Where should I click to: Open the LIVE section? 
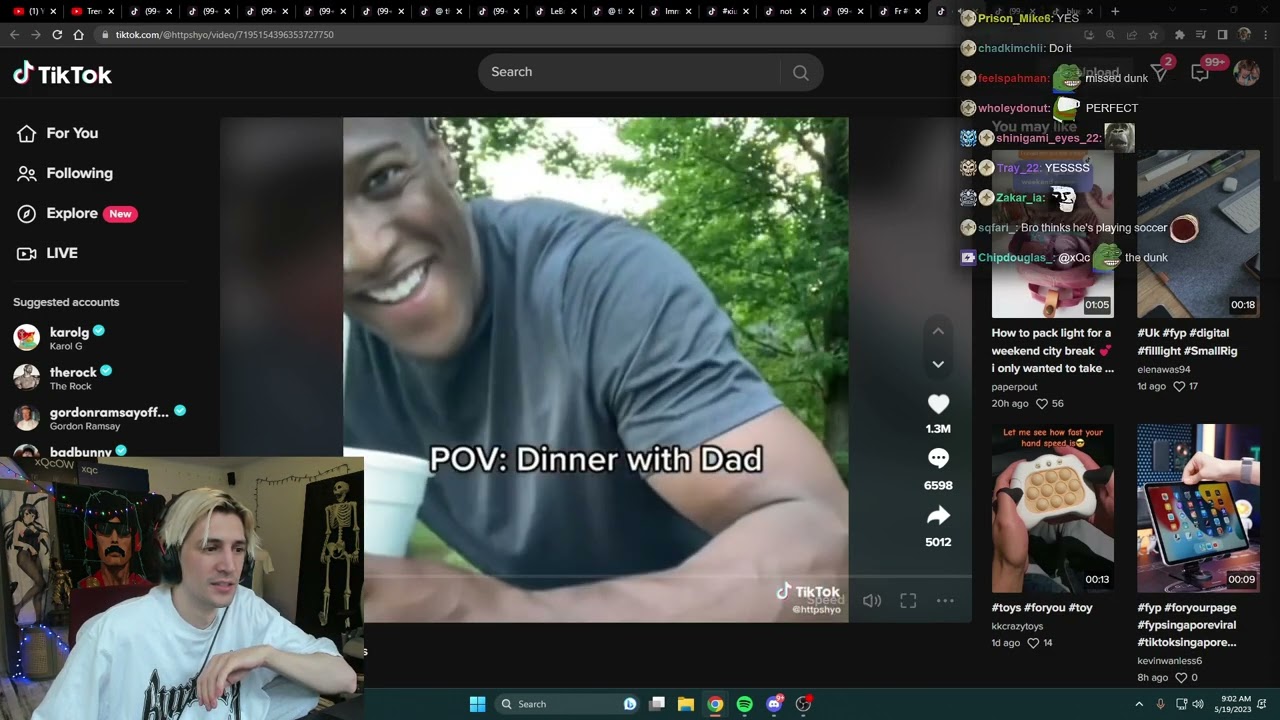[x=47, y=253]
